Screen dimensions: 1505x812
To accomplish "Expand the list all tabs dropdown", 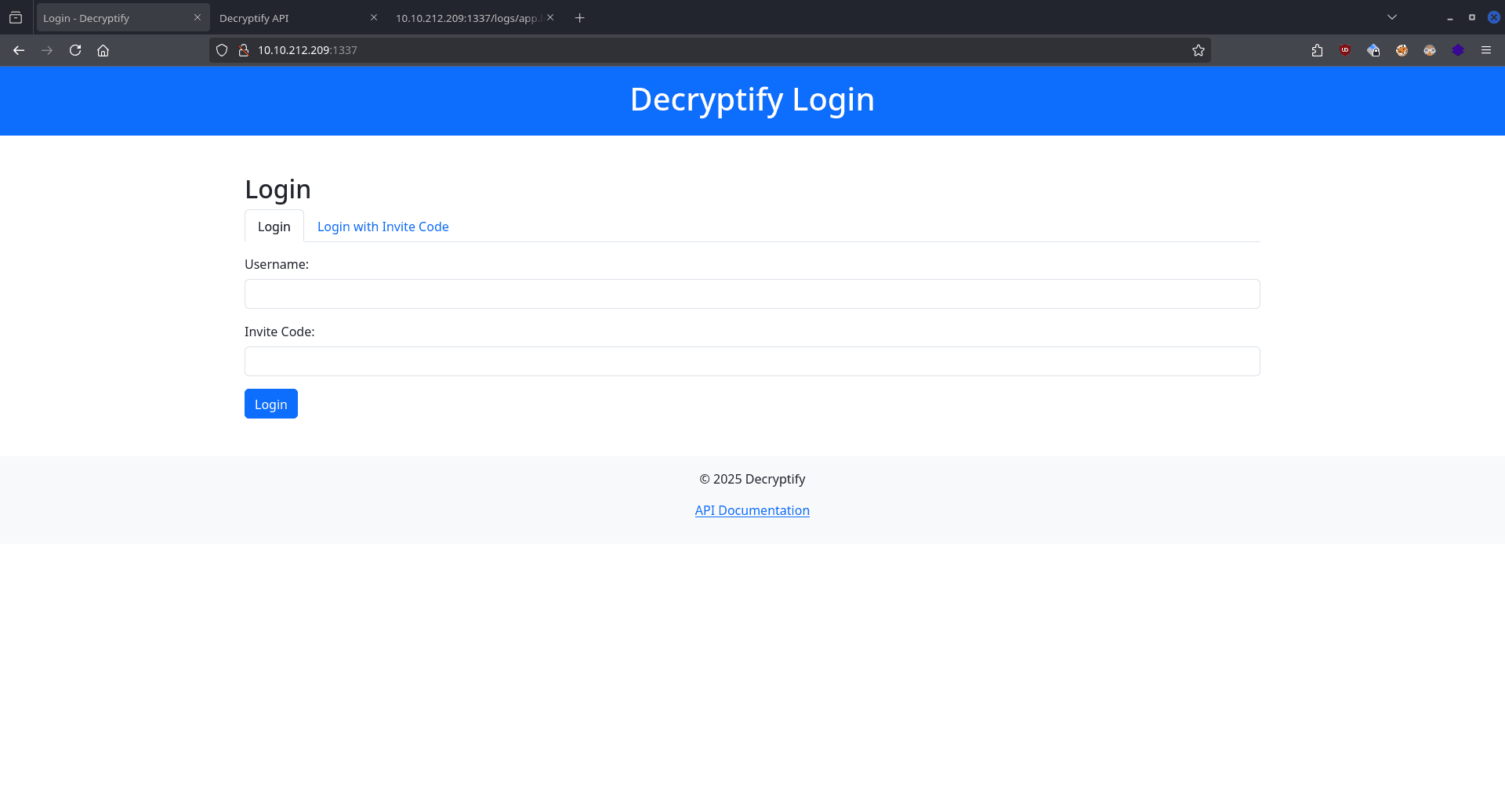I will point(1391,17).
